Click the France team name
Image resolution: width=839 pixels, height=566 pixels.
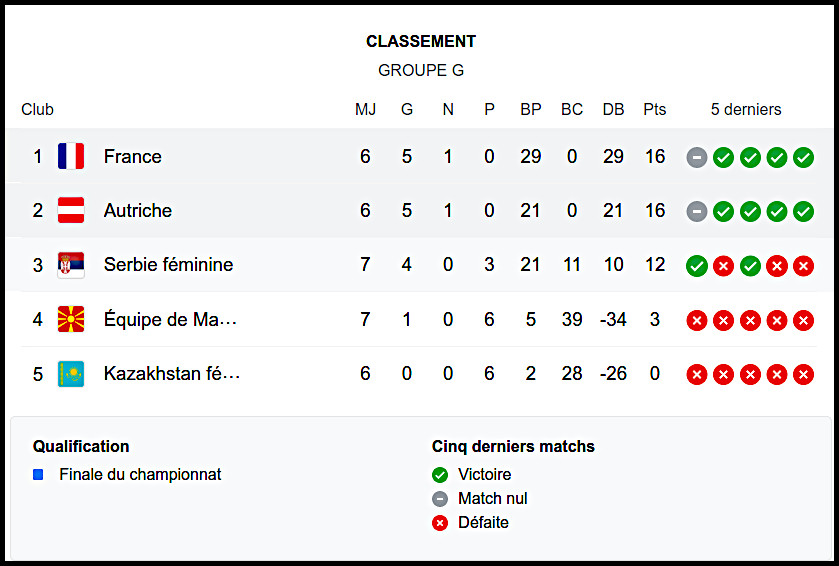pos(132,156)
